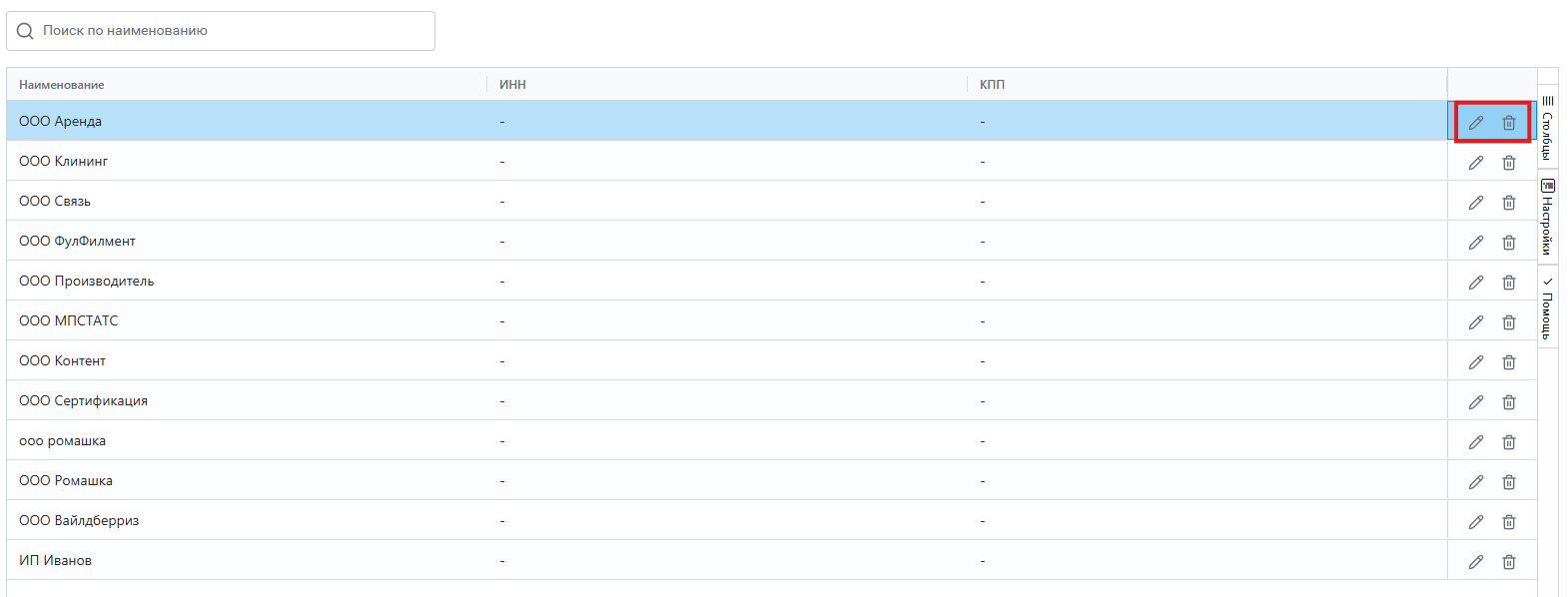The height and width of the screenshot is (597, 1568).
Task: Click pencil icon for ООО Клининг
Action: coord(1476,163)
